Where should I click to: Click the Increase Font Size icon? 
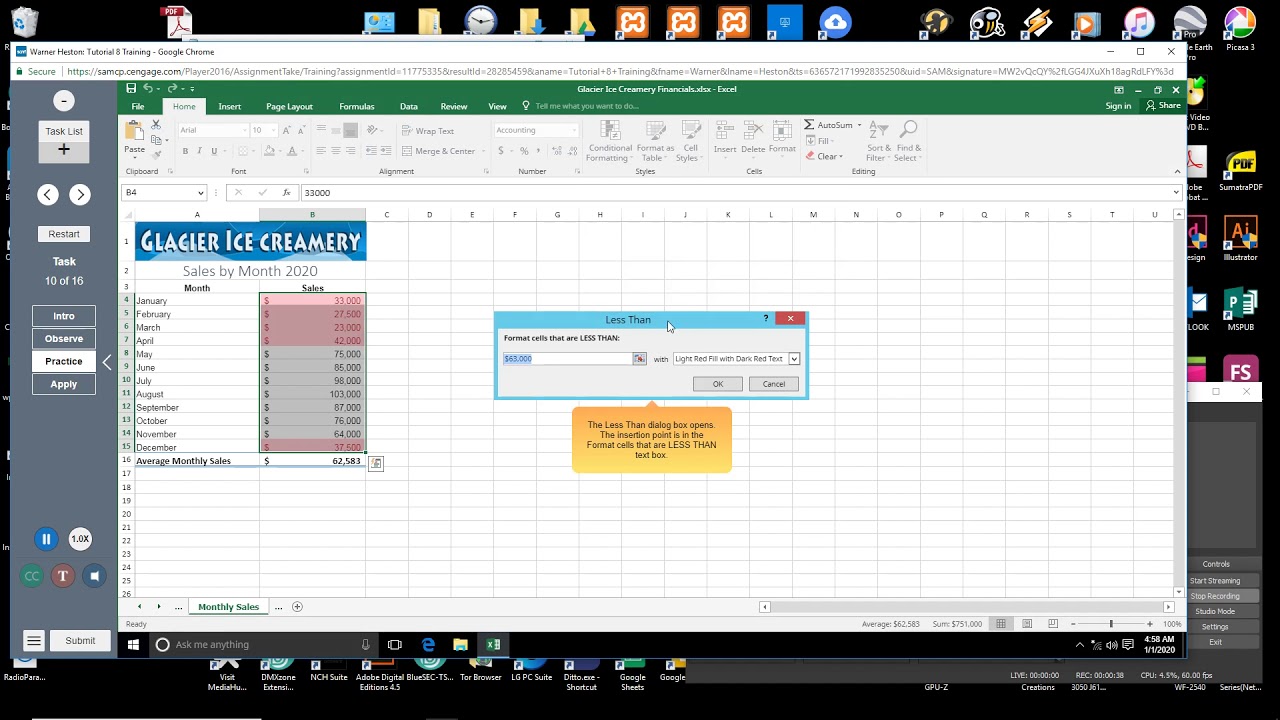pyautogui.click(x=287, y=130)
